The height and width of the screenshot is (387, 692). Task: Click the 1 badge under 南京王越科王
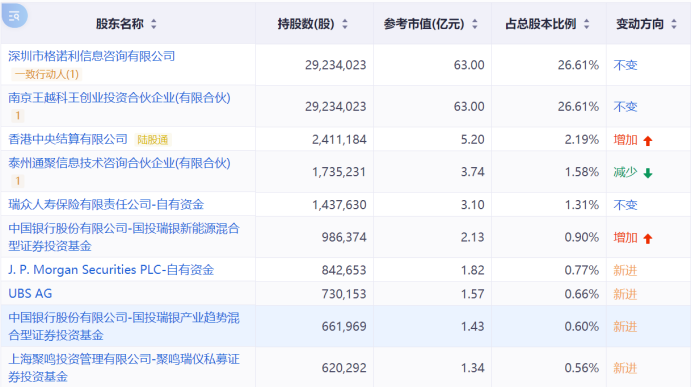pos(18,116)
